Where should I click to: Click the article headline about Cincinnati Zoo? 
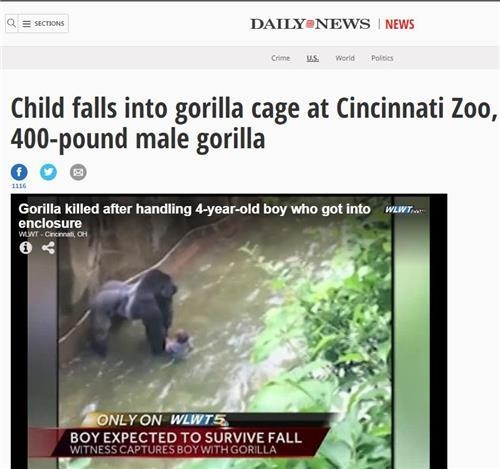click(x=254, y=124)
